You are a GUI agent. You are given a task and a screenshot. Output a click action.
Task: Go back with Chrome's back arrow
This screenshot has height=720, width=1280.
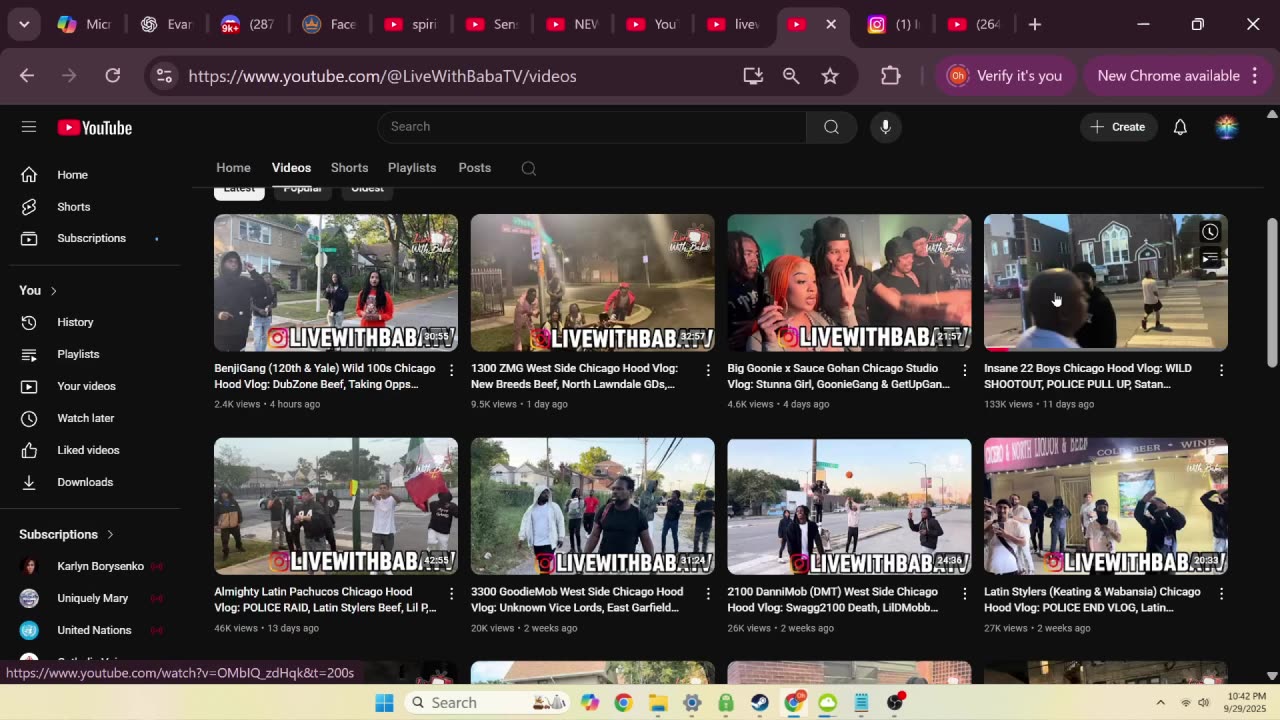pyautogui.click(x=27, y=76)
